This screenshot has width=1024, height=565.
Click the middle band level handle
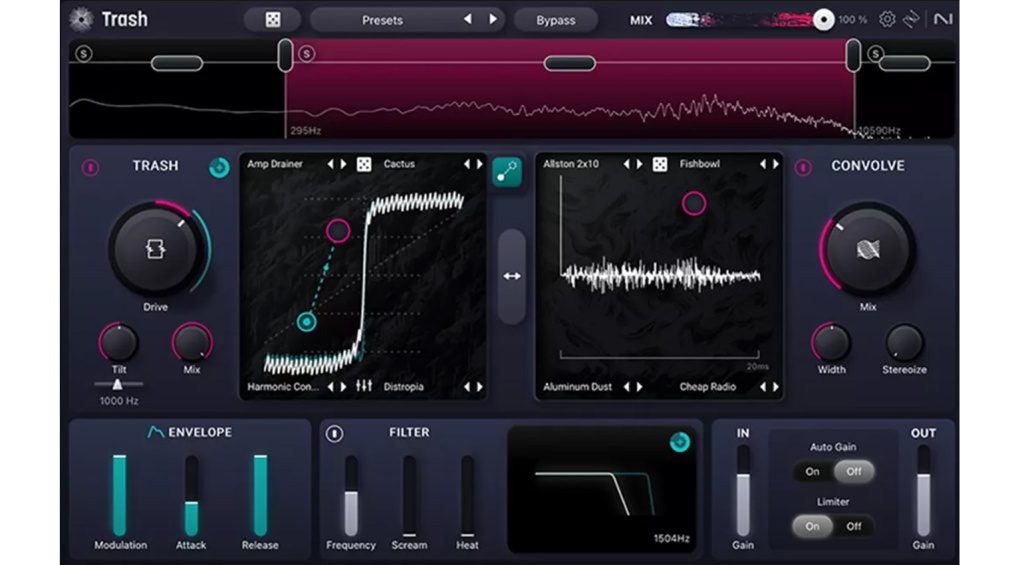569,63
